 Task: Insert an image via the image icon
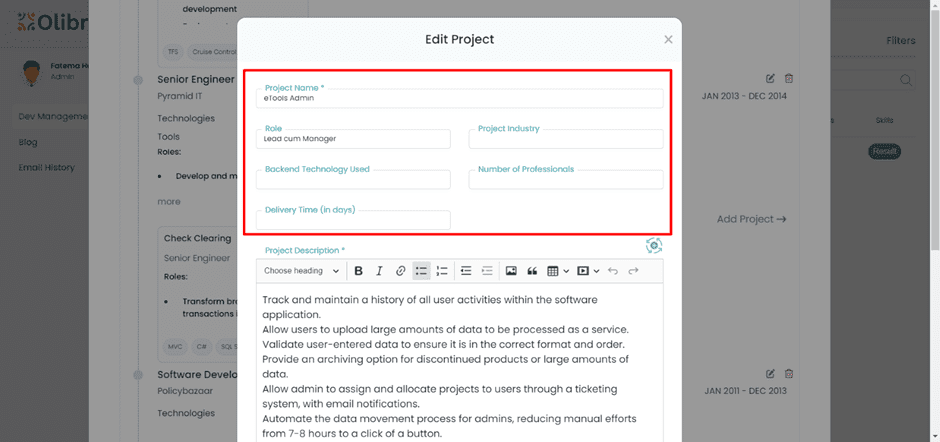511,271
